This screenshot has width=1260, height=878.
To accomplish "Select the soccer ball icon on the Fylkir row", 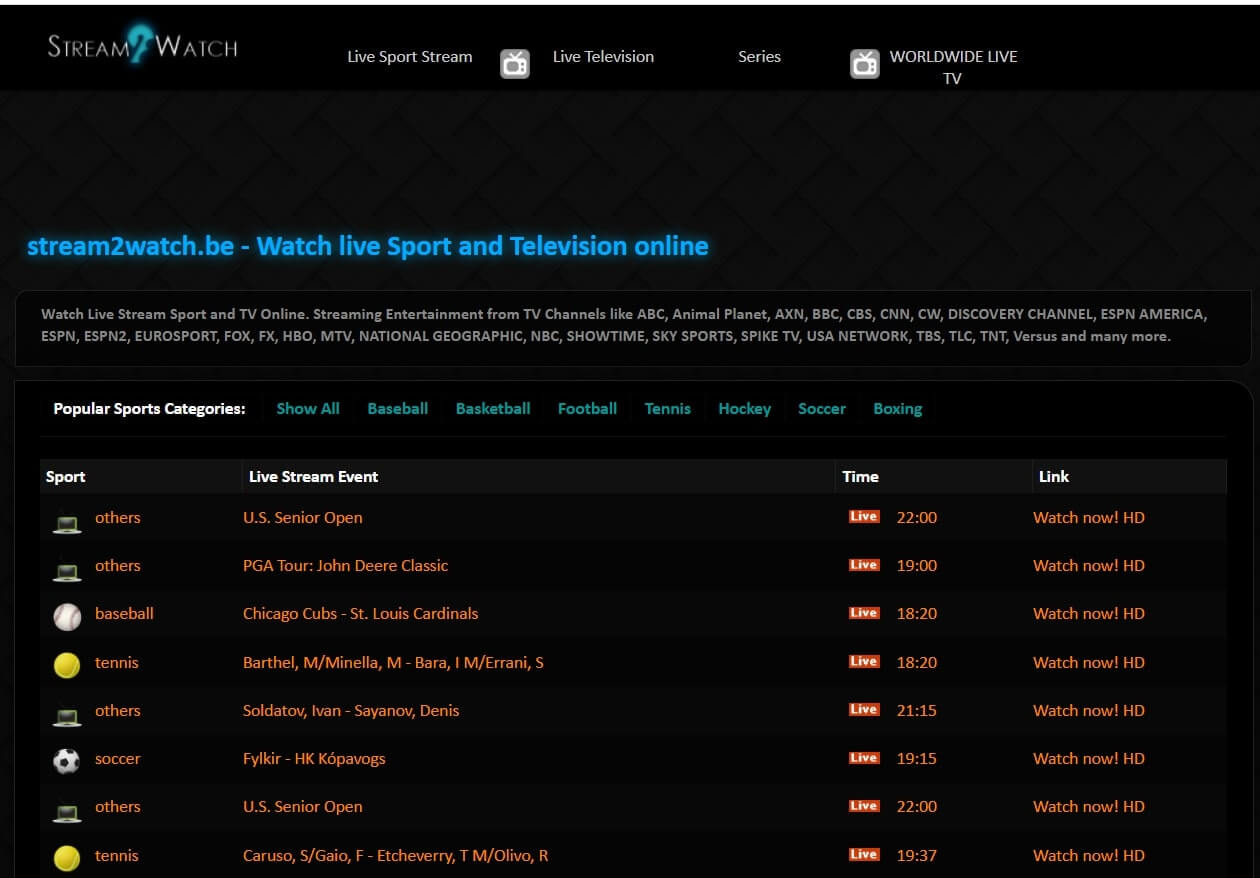I will click(x=66, y=759).
